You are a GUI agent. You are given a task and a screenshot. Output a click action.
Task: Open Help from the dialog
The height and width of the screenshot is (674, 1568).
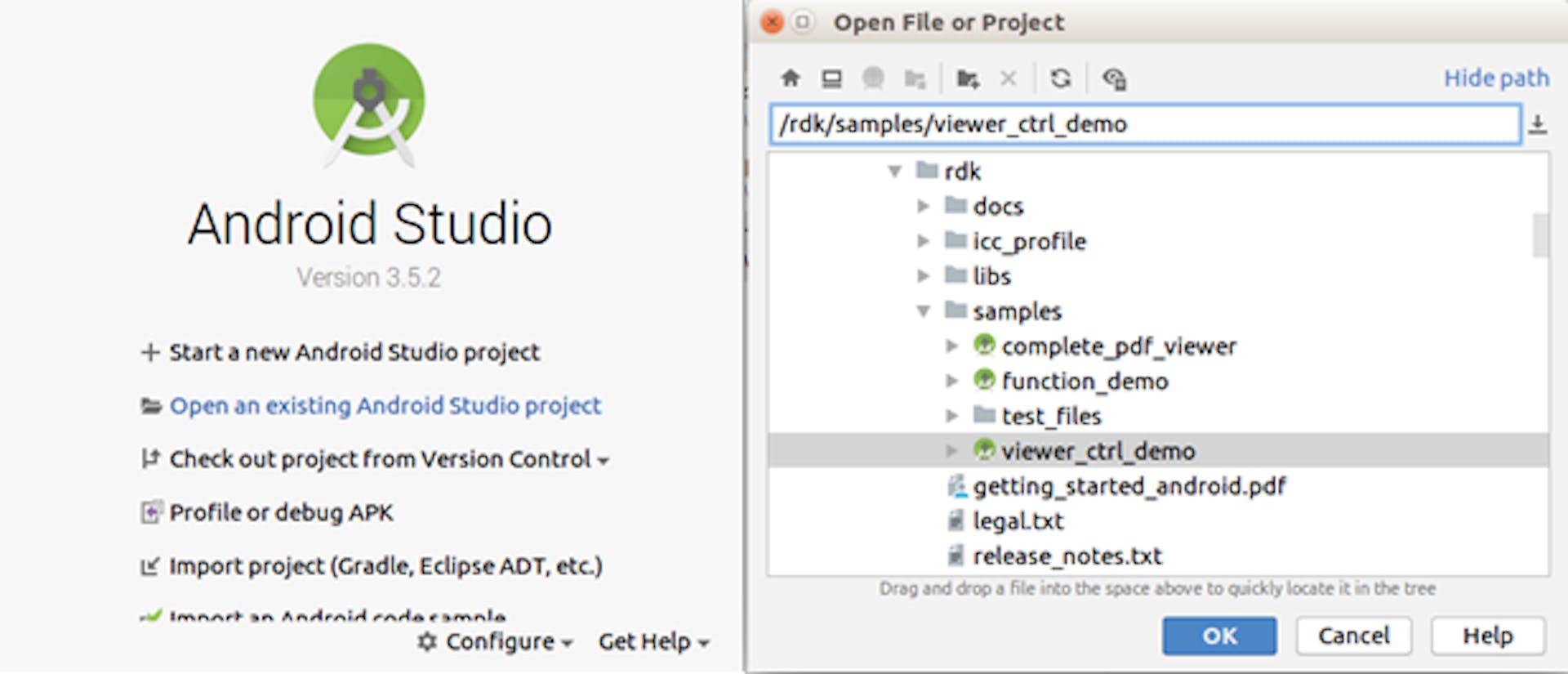(x=1487, y=636)
